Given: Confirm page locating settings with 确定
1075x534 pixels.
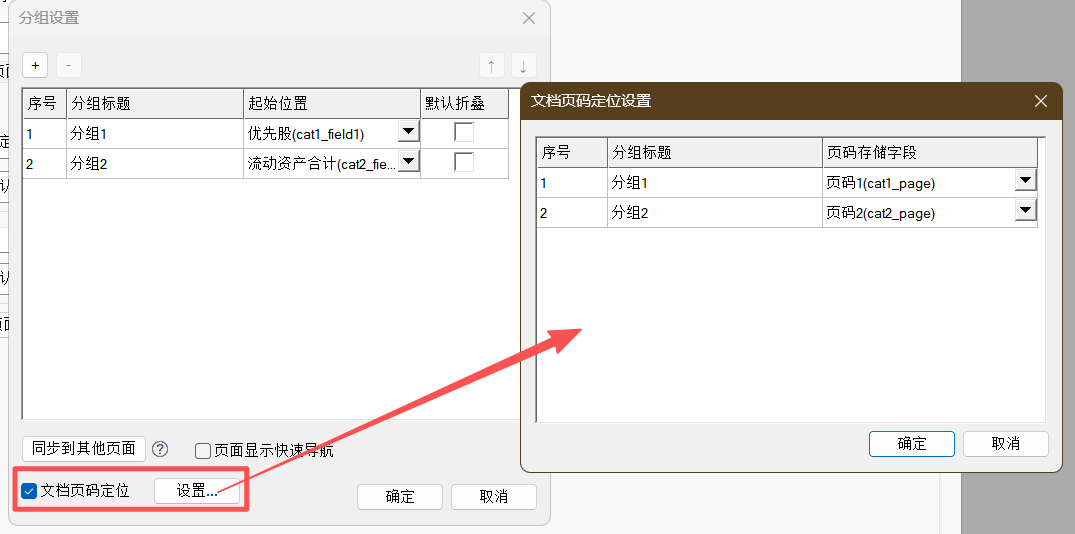Looking at the screenshot, I should coord(912,444).
